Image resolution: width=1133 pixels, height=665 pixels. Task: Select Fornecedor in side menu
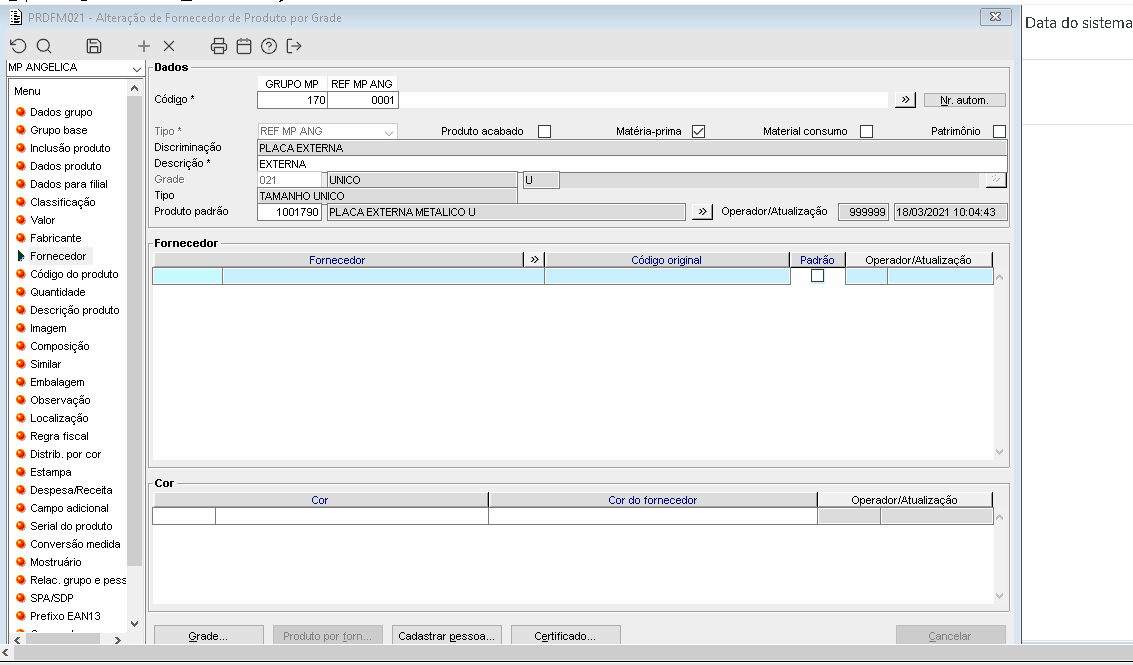(58, 256)
